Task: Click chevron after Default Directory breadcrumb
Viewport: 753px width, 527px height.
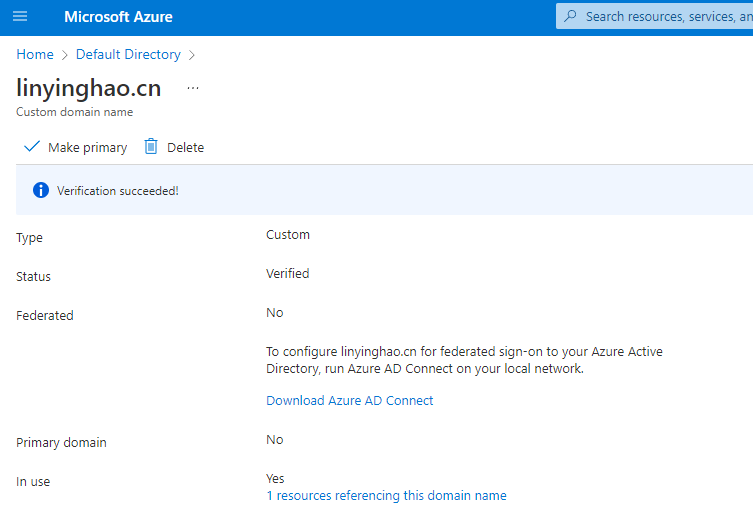Action: (x=192, y=55)
